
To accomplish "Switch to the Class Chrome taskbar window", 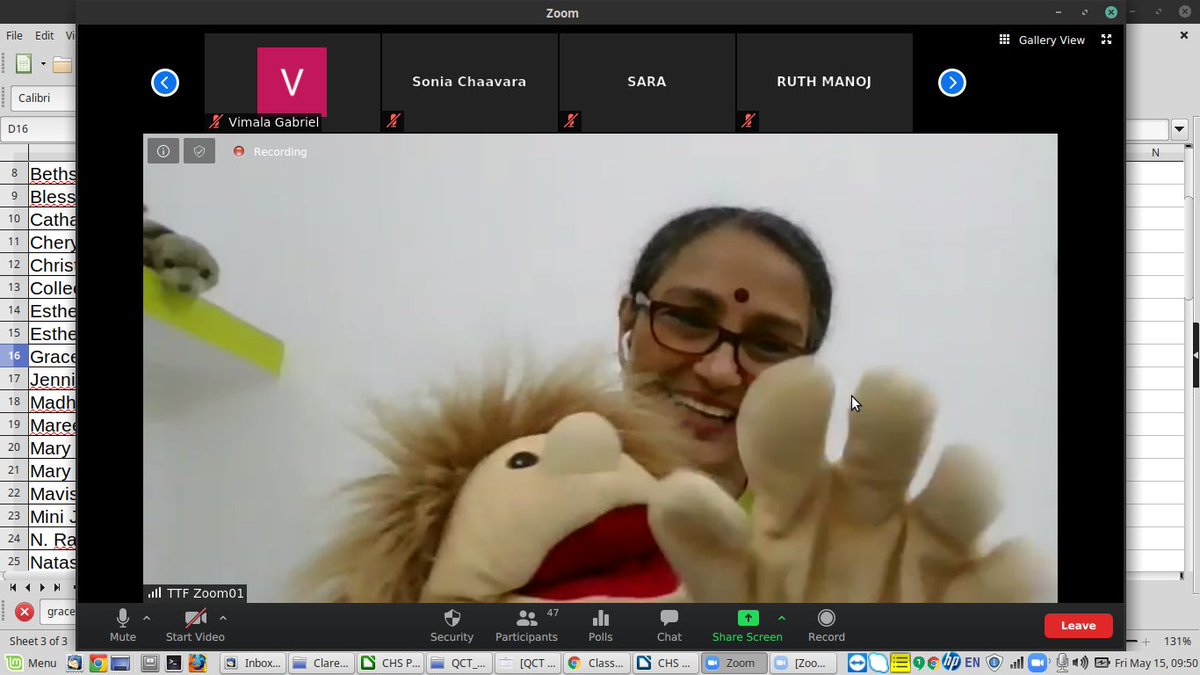I will tap(596, 662).
